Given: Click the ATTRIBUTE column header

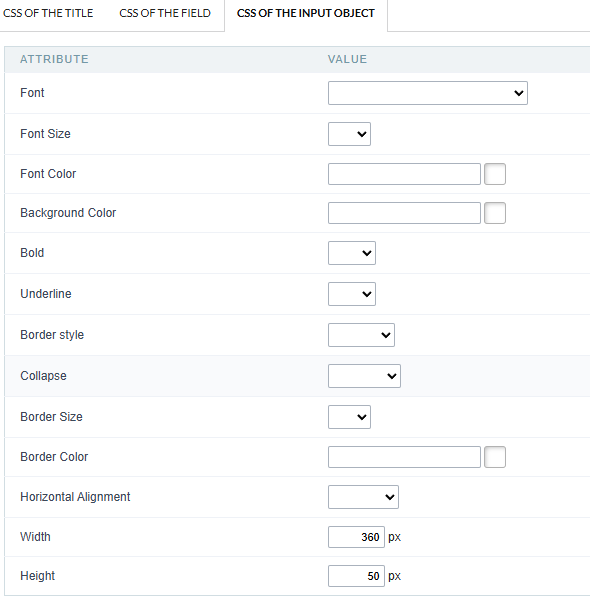Looking at the screenshot, I should (x=54, y=59).
